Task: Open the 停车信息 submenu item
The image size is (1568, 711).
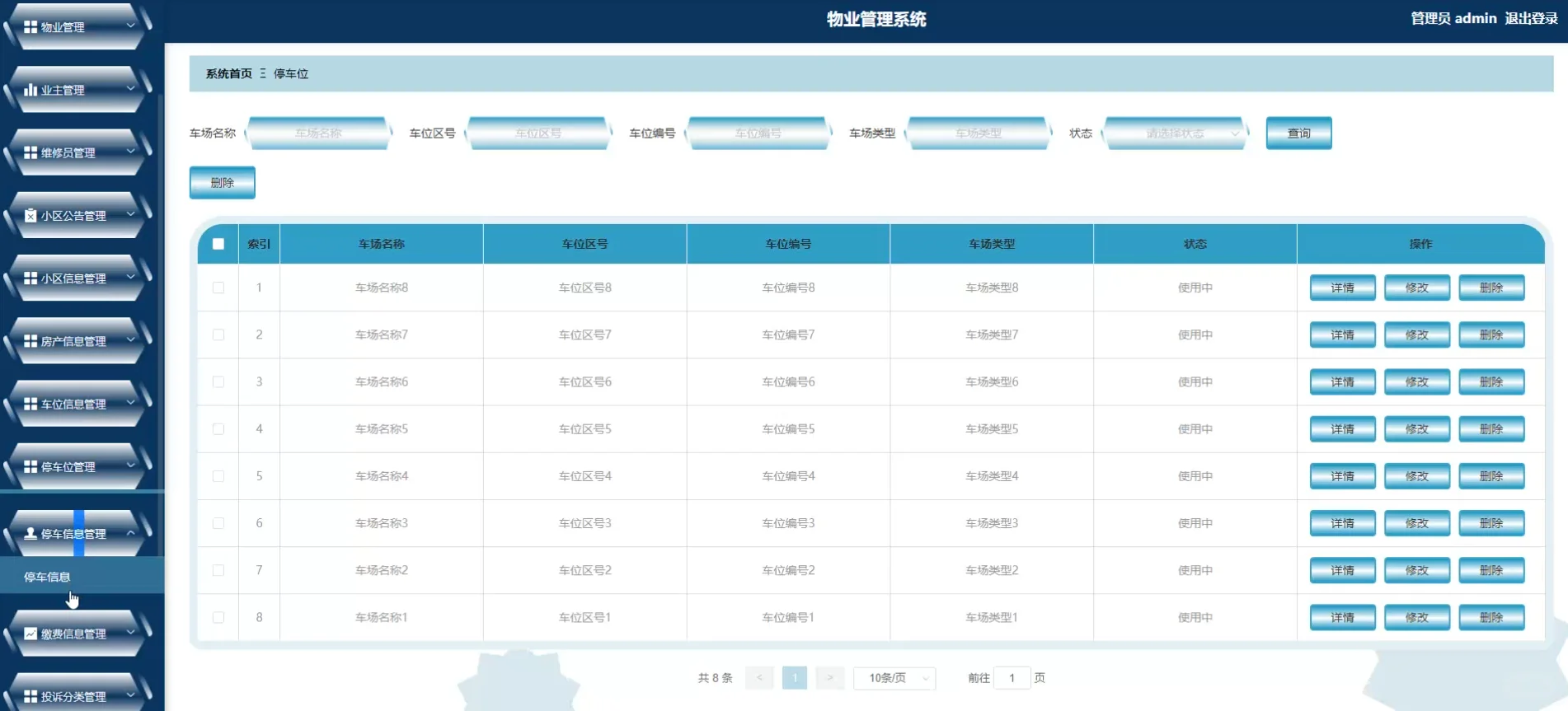Action: tap(47, 577)
